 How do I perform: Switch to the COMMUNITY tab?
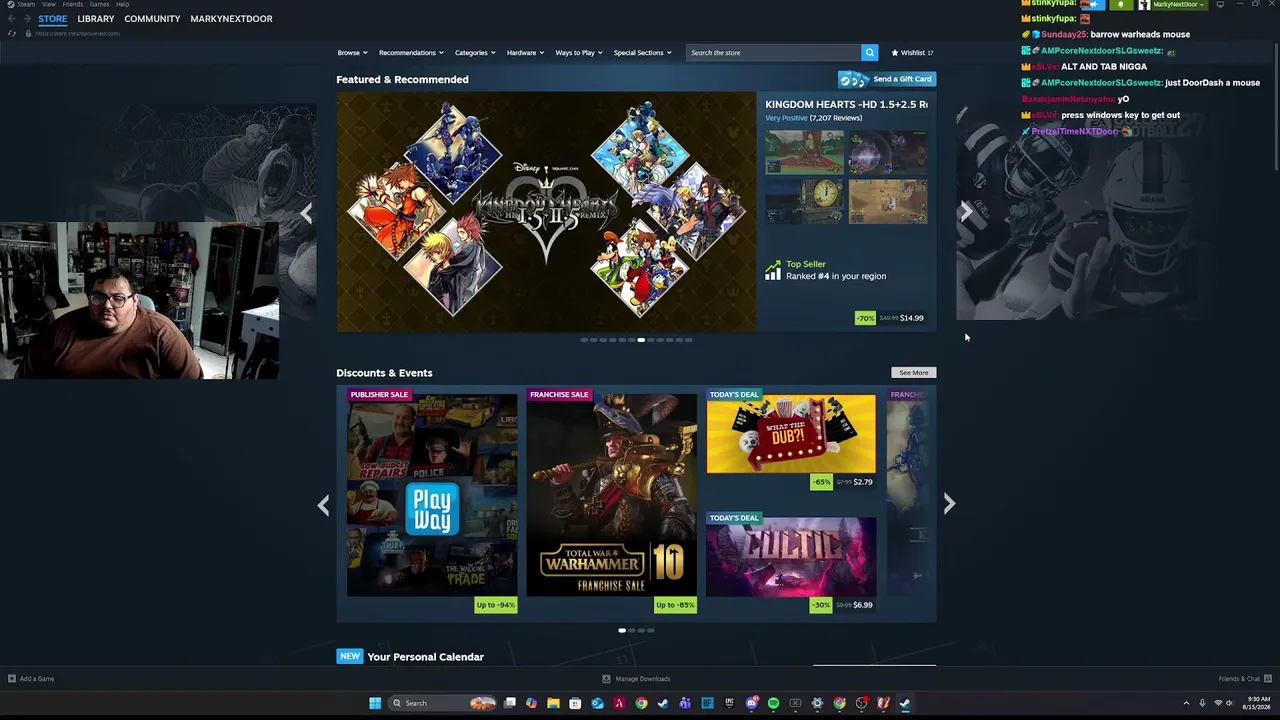[x=152, y=19]
